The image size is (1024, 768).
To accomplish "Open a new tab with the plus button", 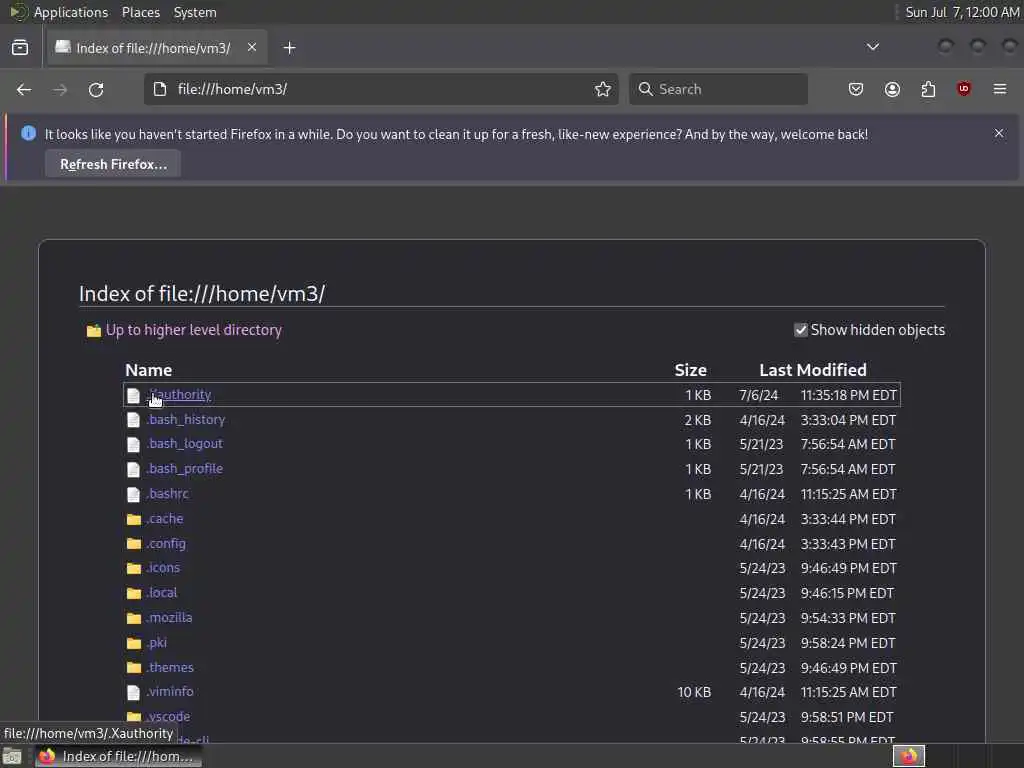I will (289, 48).
